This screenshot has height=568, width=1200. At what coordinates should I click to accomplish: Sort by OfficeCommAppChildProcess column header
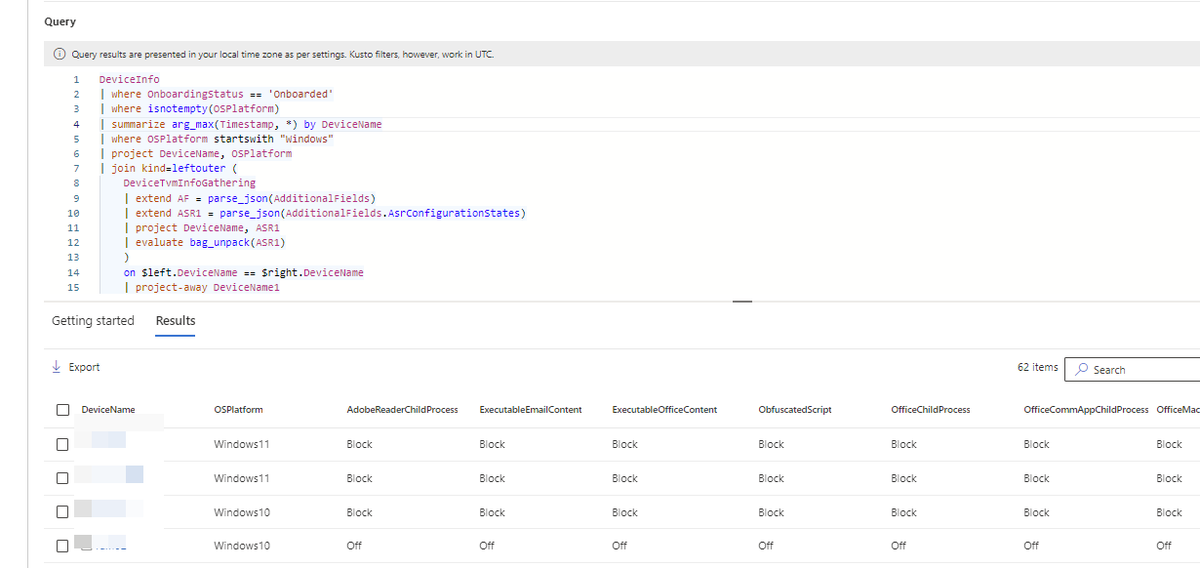(1086, 410)
